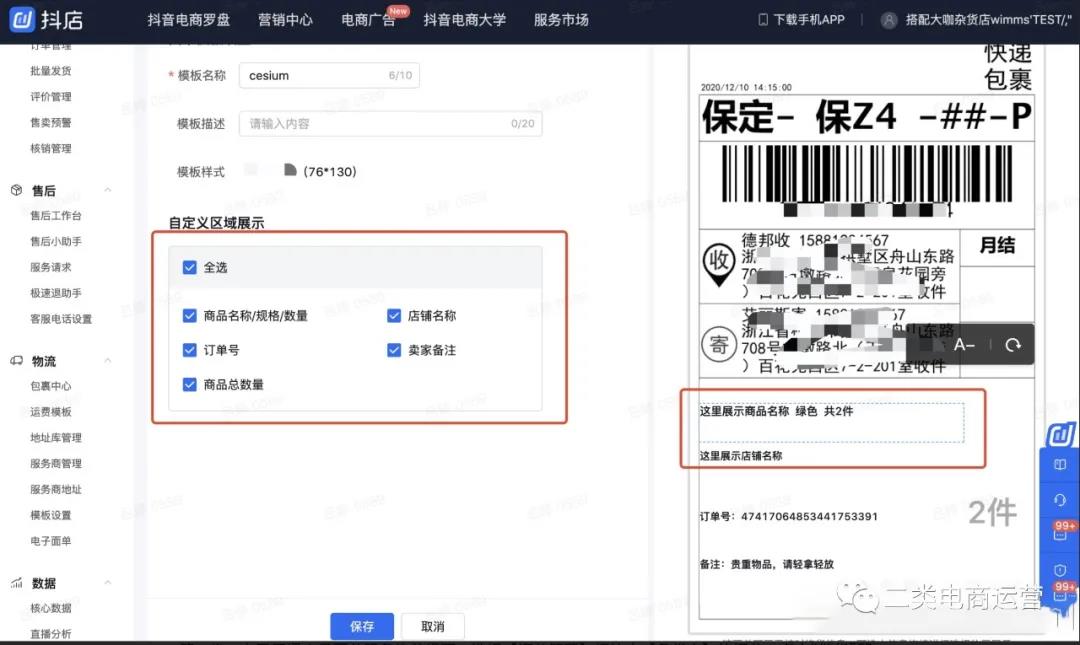Collapse the 售后 sidebar section
1080x645 pixels.
click(108, 190)
